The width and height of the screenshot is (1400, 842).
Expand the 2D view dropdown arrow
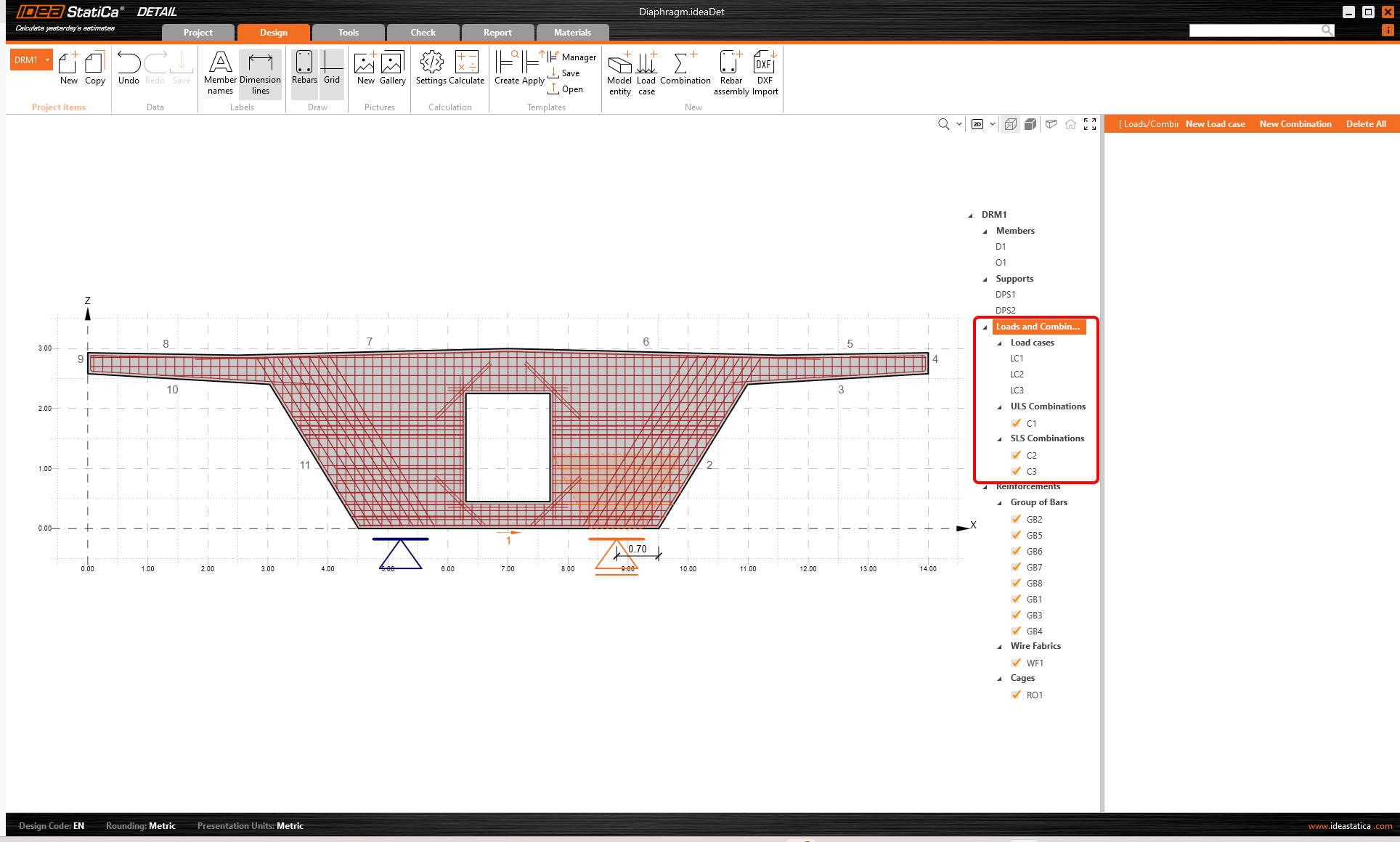993,124
